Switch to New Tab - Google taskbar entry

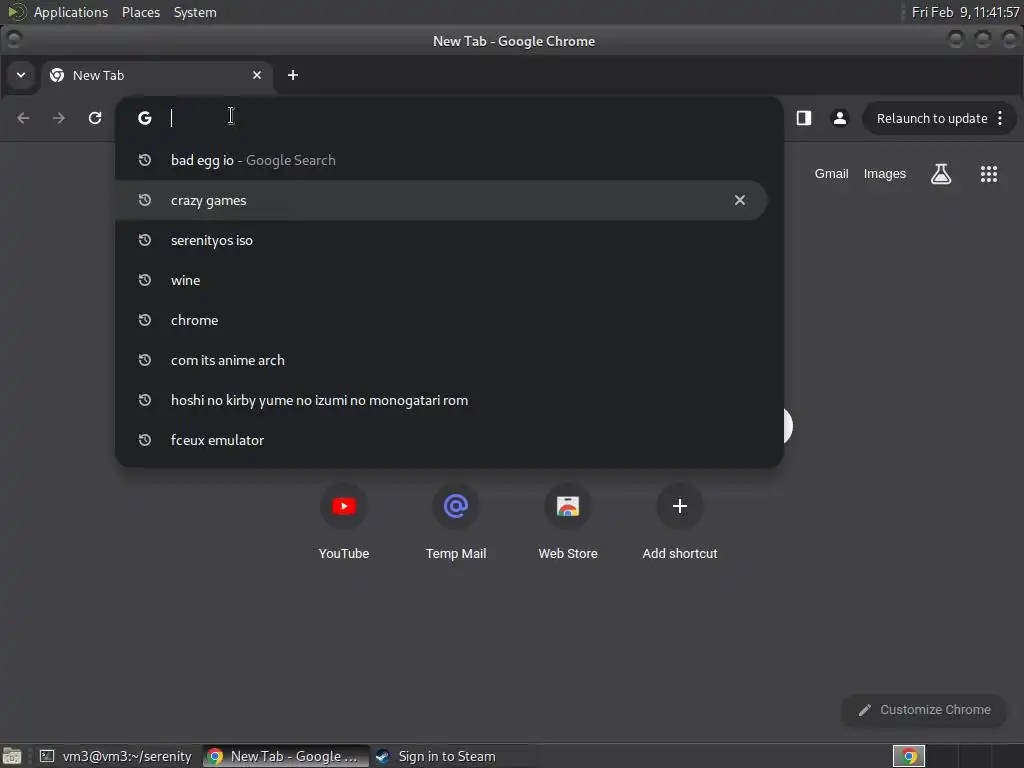285,756
